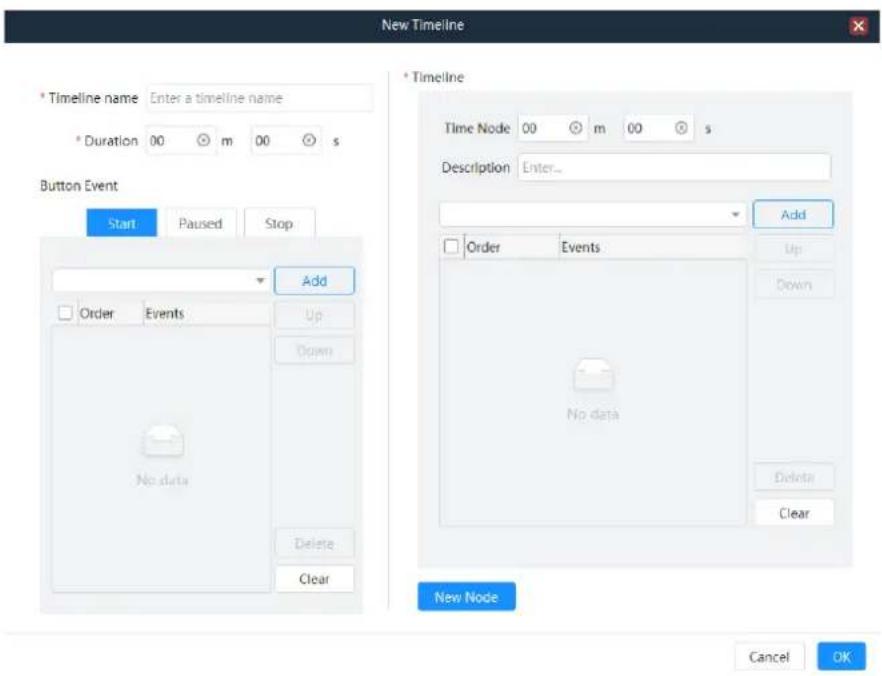The image size is (882, 676).
Task: Focus the Timeline name input field
Action: [x=259, y=98]
